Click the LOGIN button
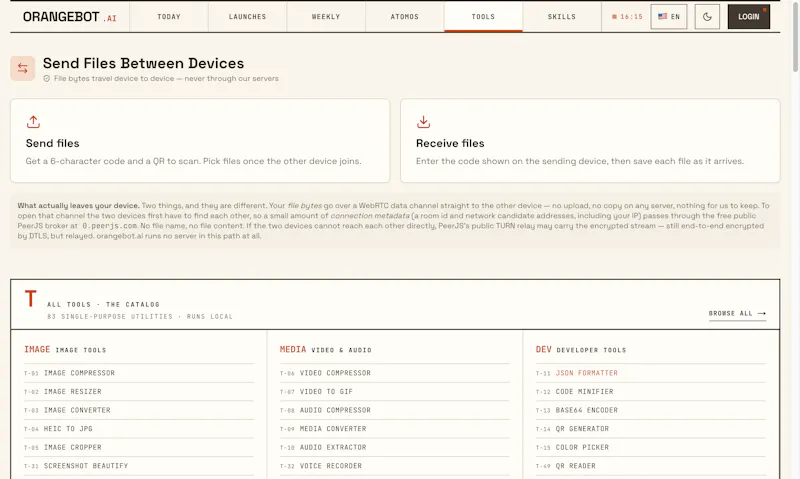800x479 pixels. [x=748, y=17]
